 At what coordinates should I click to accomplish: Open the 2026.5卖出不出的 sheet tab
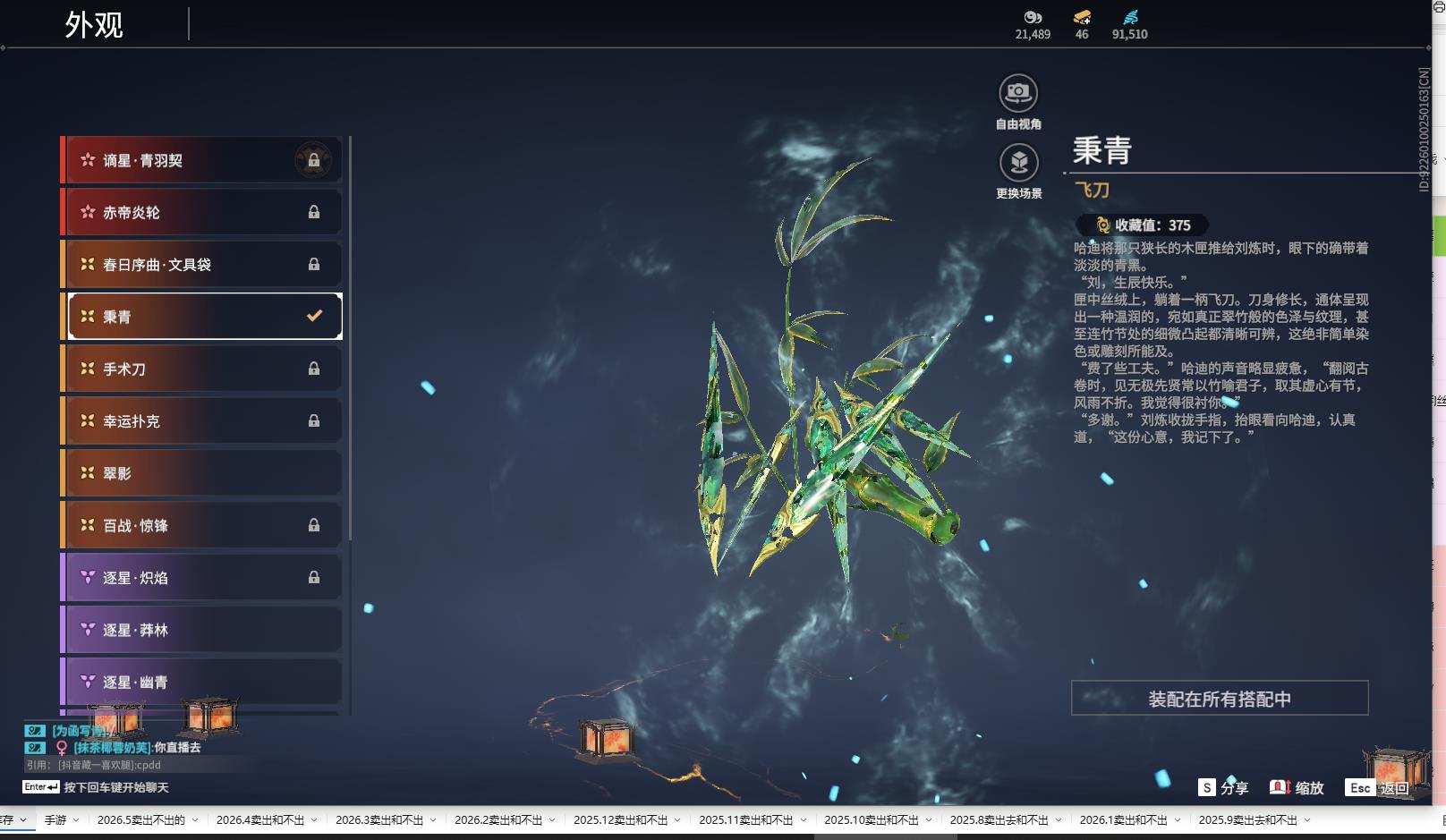140,819
